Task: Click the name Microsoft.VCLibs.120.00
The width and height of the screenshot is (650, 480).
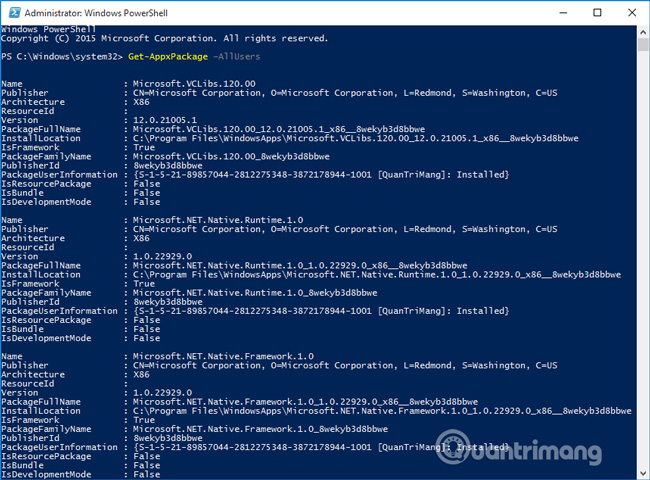Action: tap(194, 84)
